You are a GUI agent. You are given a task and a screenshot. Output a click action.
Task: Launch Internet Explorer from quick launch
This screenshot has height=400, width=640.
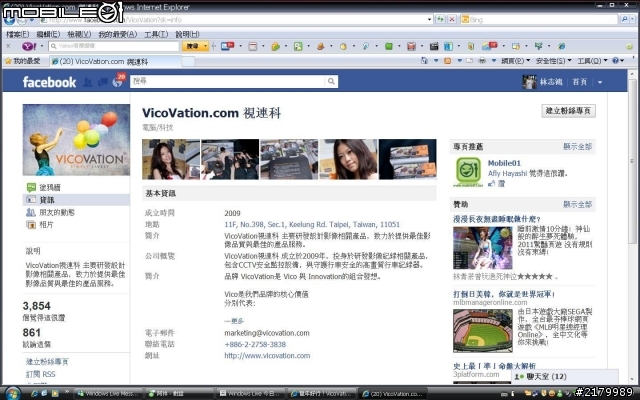coord(35,394)
